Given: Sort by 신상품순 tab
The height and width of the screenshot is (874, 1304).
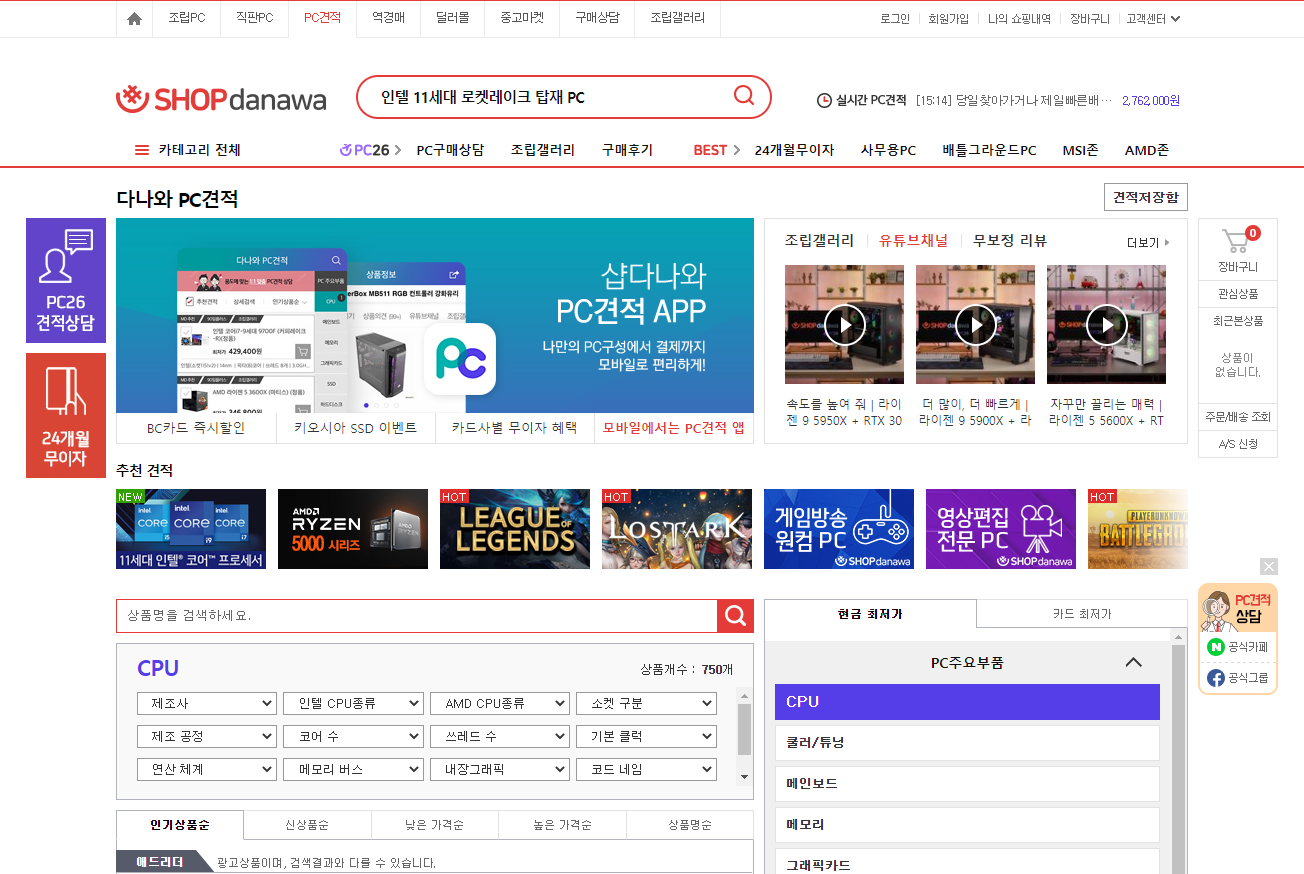Looking at the screenshot, I should [307, 825].
